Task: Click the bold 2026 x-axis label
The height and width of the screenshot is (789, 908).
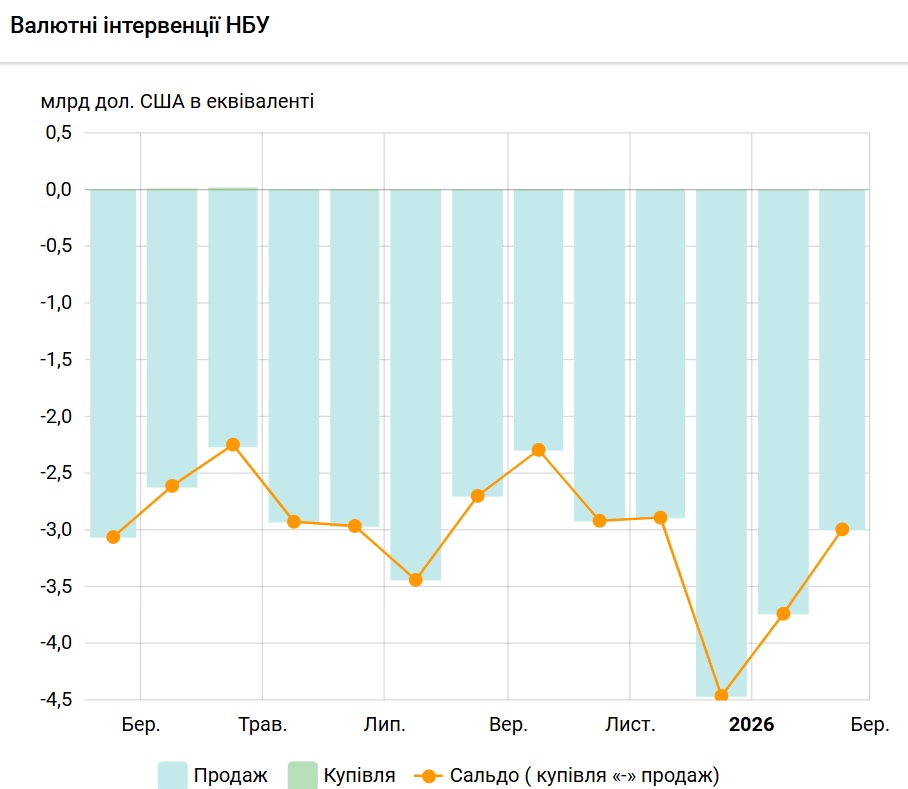Action: [752, 725]
